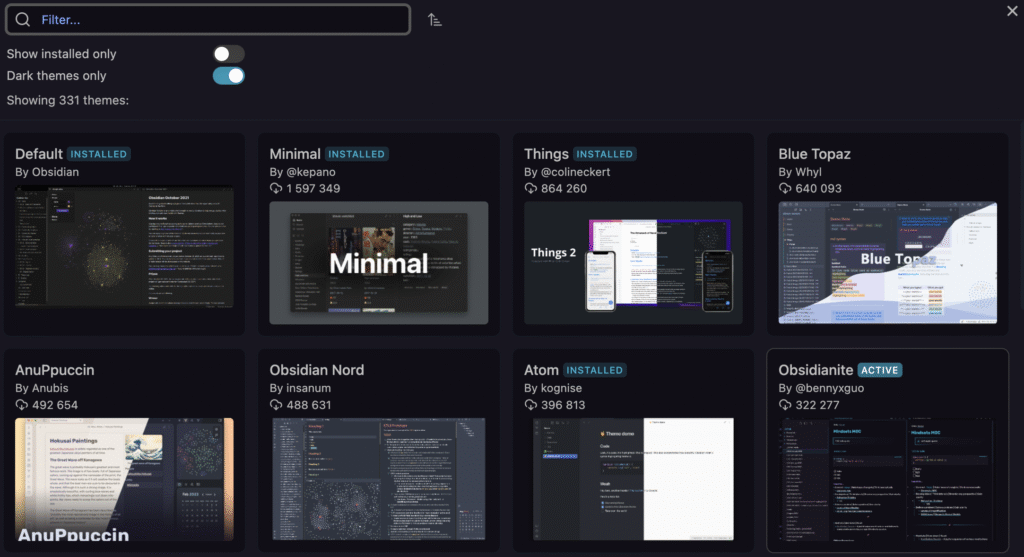Click the 'Dark themes only' label
This screenshot has width=1024, height=557.
(x=56, y=76)
